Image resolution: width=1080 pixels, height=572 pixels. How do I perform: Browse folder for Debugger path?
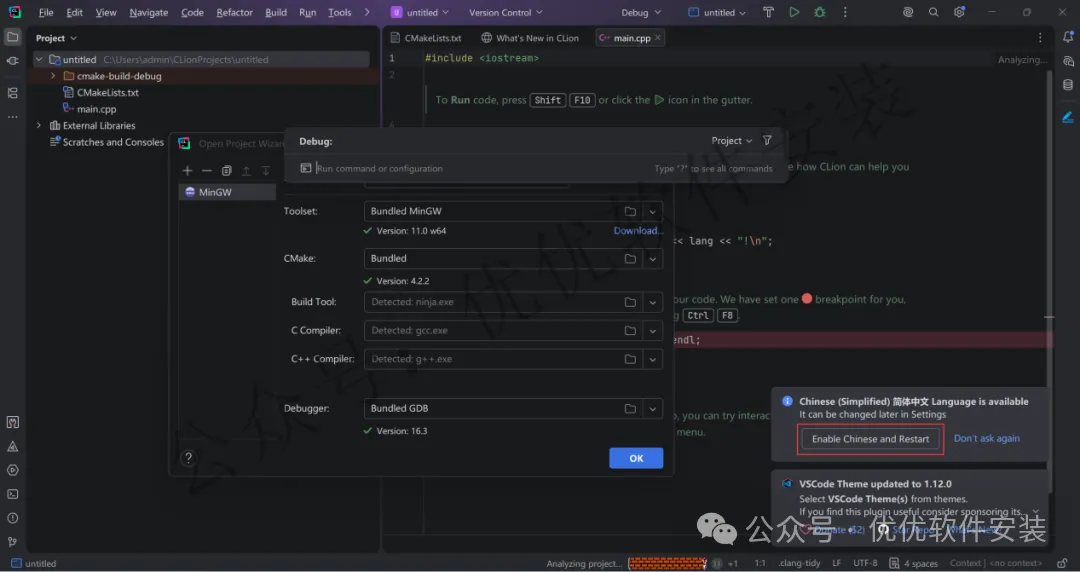(630, 409)
